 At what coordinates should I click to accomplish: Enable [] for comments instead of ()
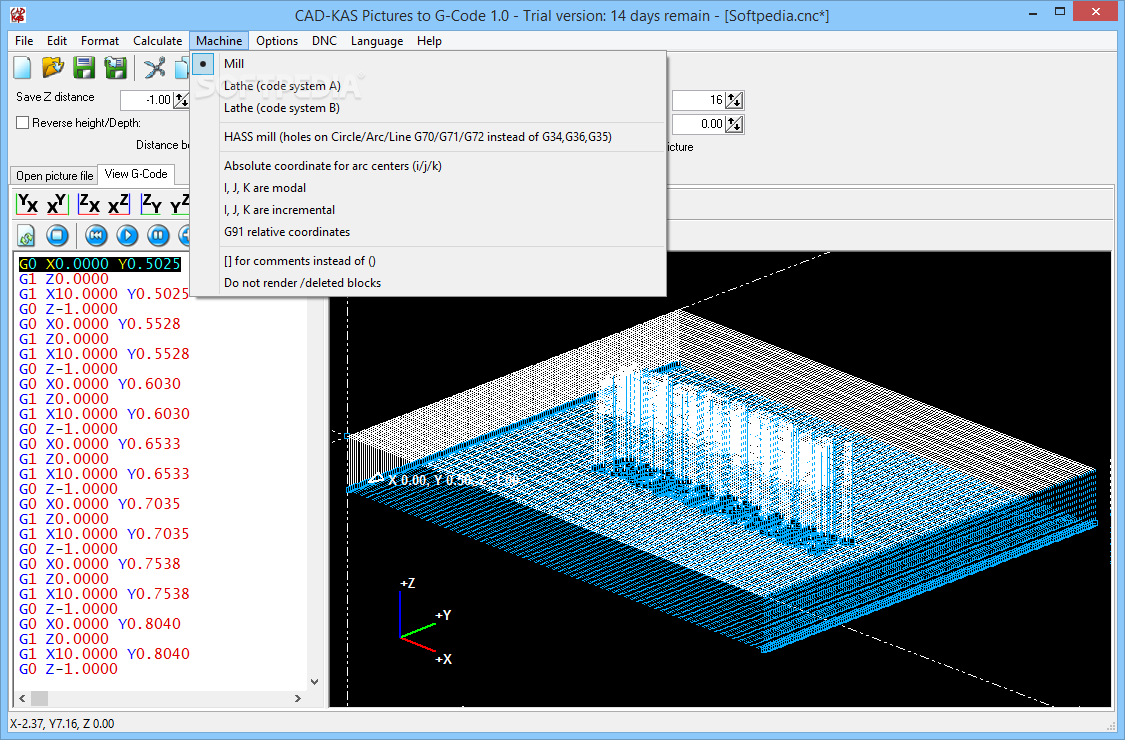(x=428, y=261)
